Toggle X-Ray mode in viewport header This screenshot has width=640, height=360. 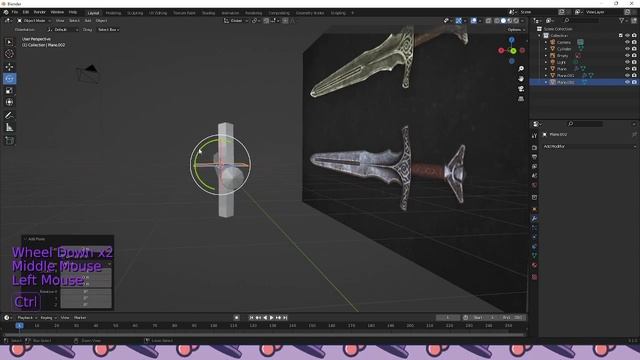point(488,20)
